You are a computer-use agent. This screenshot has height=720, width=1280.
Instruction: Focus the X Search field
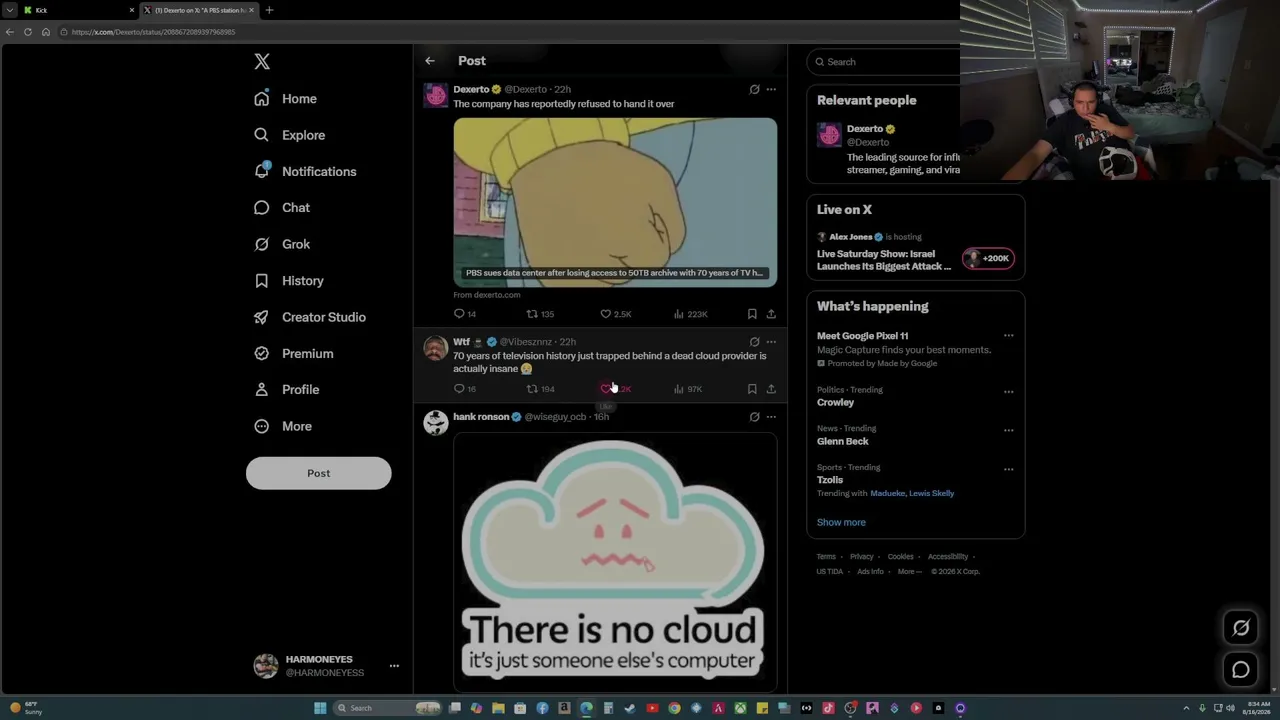(x=884, y=62)
